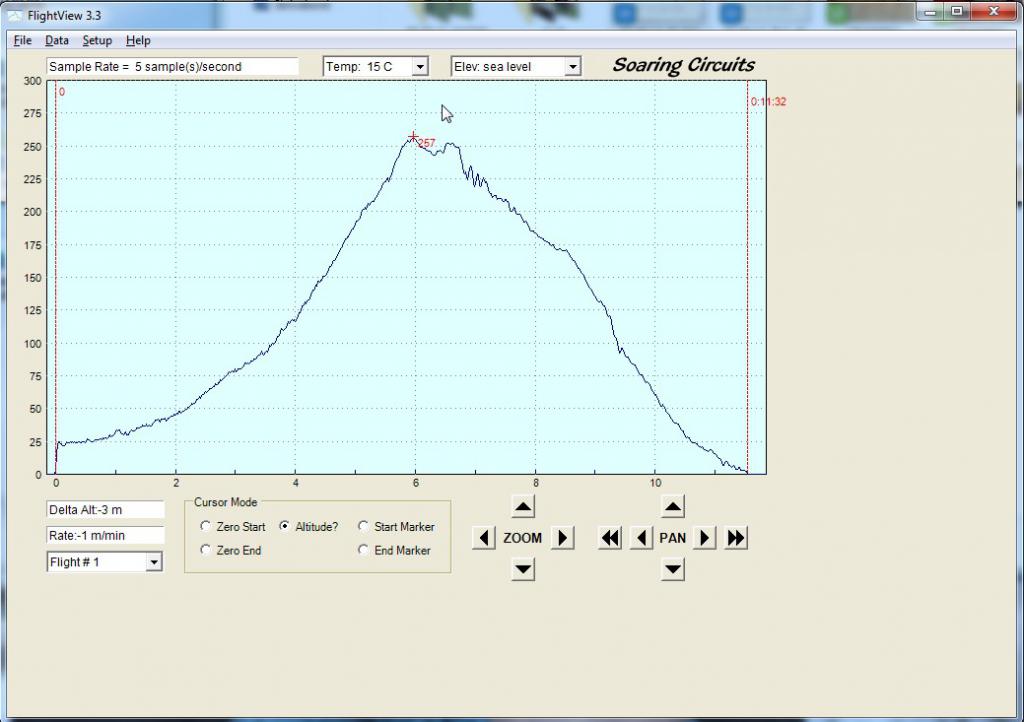The image size is (1024, 722).
Task: Pan left with single arrow
Action: click(641, 538)
